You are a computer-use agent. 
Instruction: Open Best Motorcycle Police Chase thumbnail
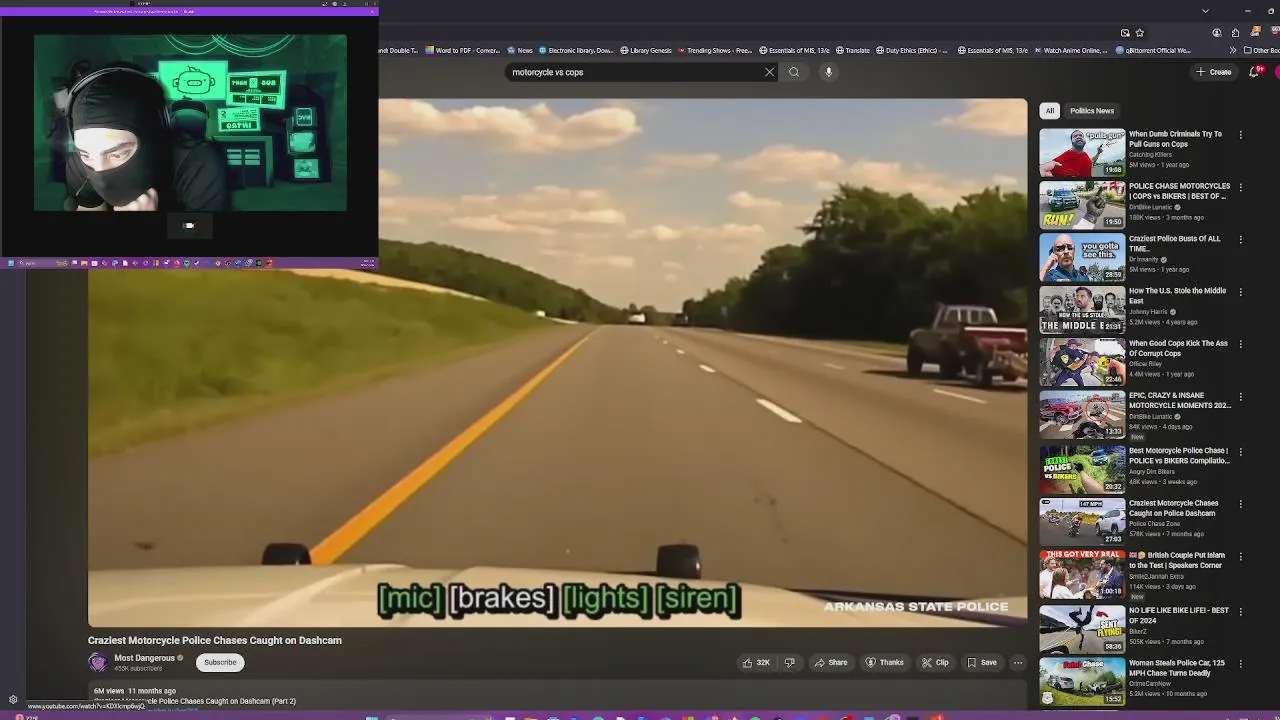coord(1081,469)
